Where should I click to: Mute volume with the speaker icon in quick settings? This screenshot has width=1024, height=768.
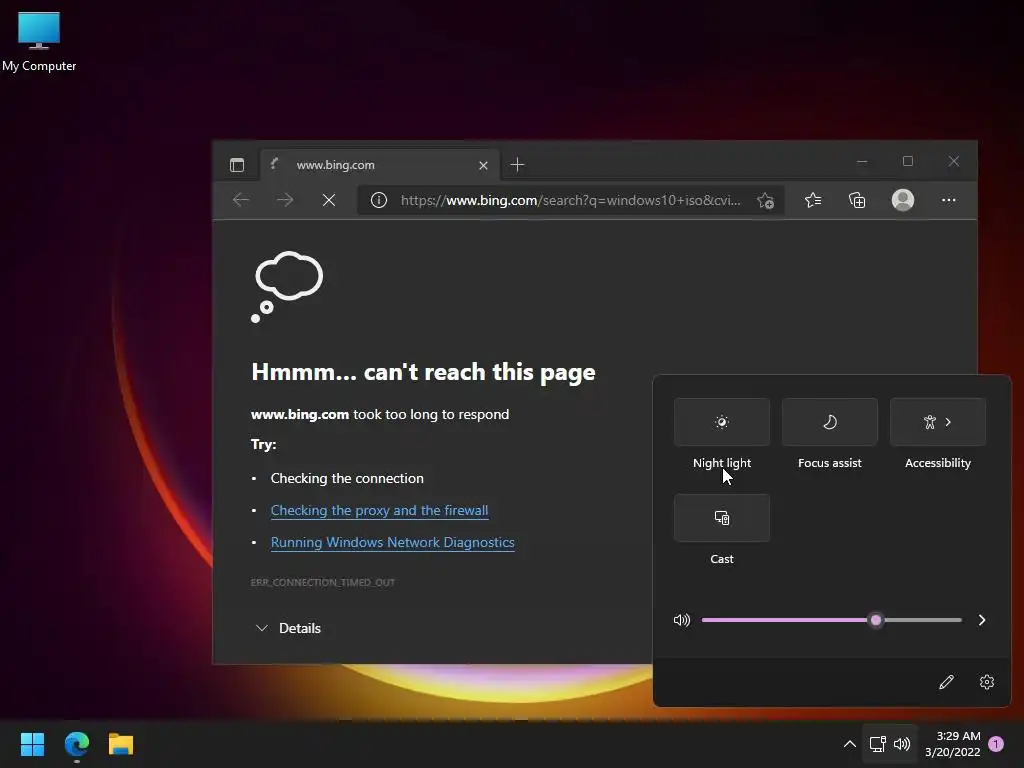coord(682,620)
